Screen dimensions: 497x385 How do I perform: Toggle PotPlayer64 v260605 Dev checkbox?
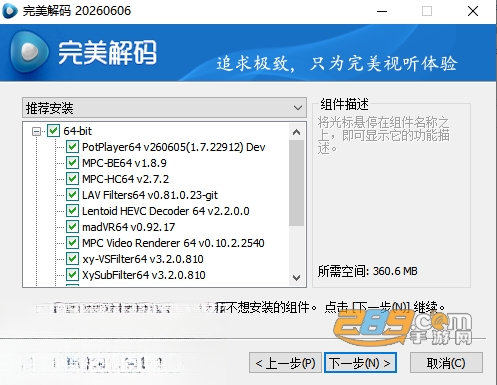72,147
